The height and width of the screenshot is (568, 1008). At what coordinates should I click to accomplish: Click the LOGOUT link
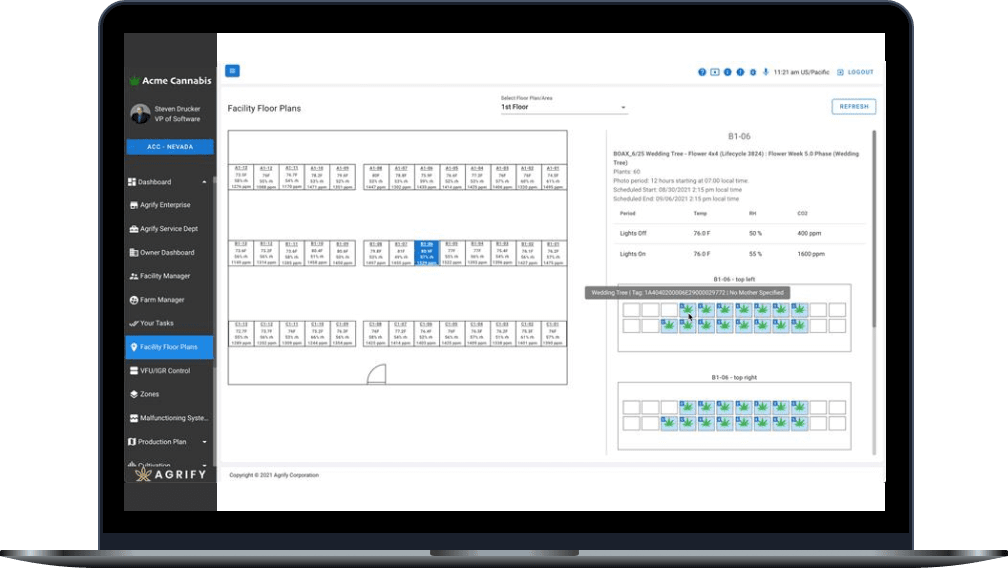pos(860,72)
